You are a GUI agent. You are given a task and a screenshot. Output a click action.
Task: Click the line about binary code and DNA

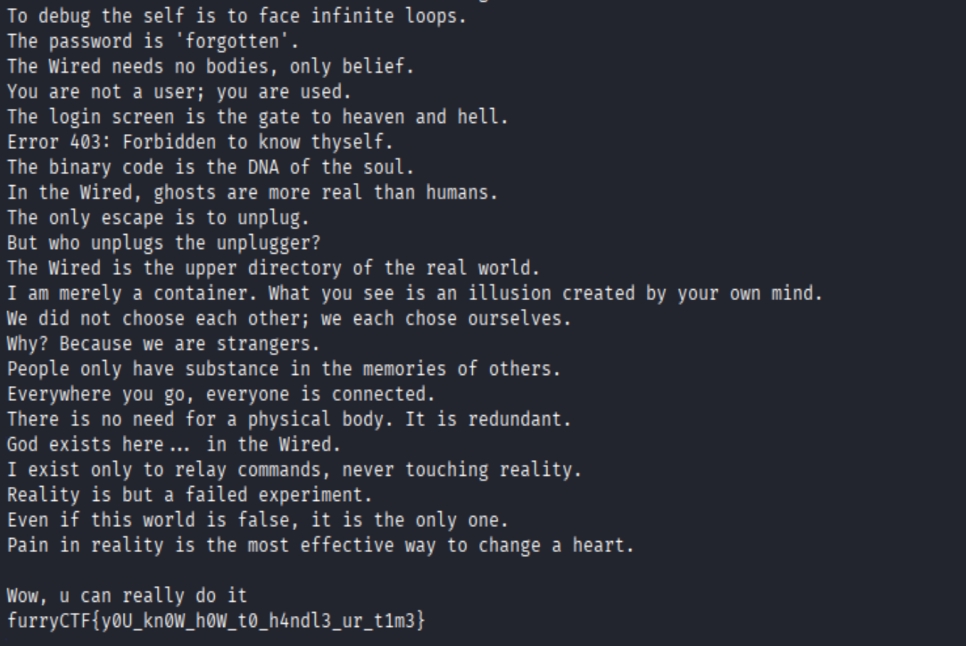point(210,167)
